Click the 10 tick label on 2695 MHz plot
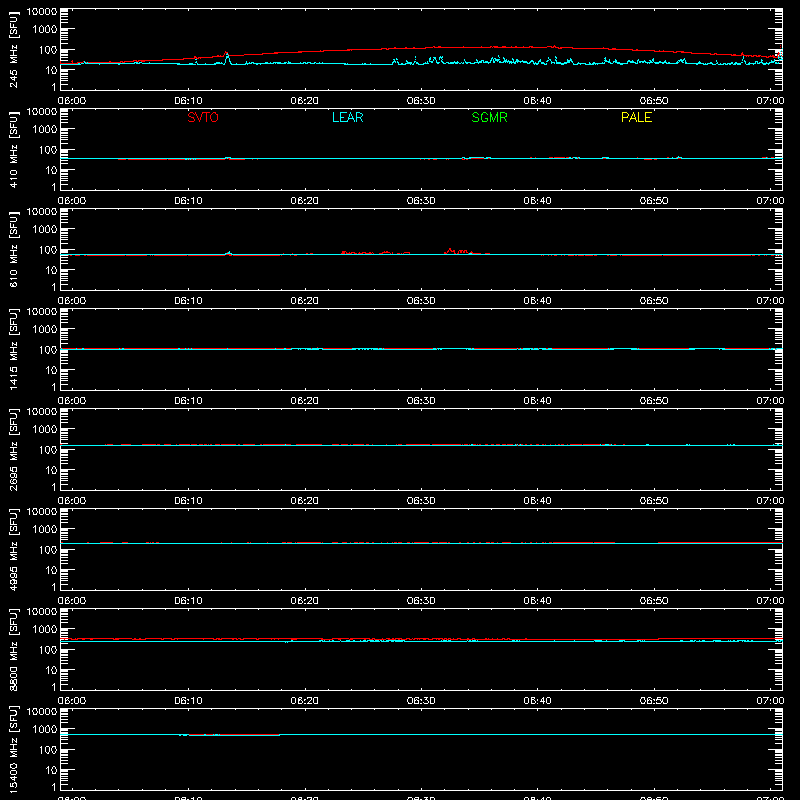800x800 pixels. (x=51, y=470)
